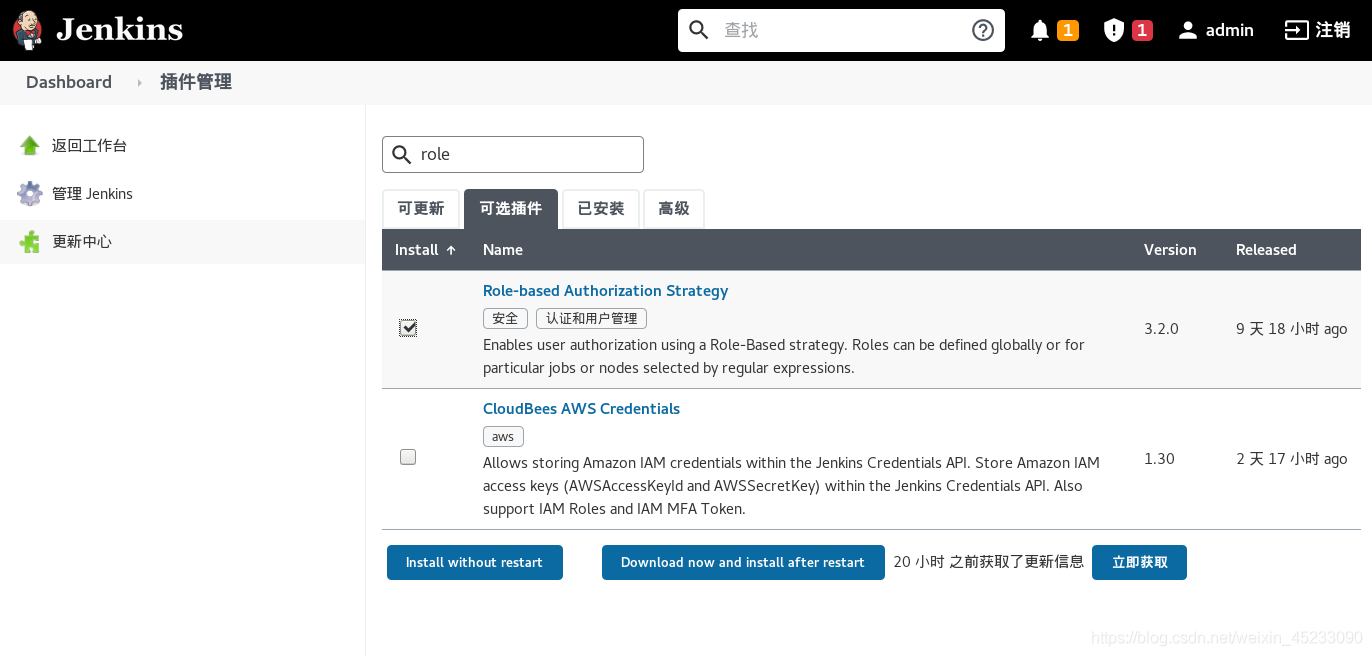Click the breadcrumb chevron after Dashboard
1372x656 pixels.
(139, 82)
